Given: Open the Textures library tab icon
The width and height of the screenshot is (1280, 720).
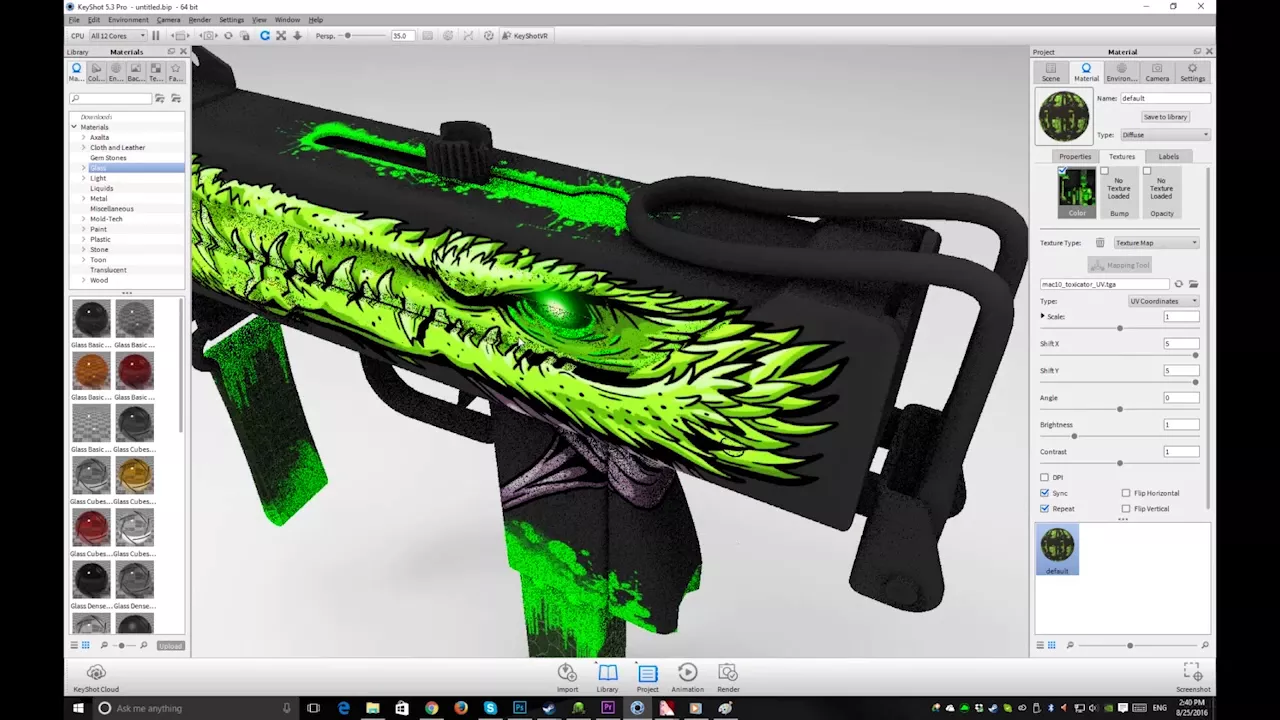Looking at the screenshot, I should pos(156,72).
